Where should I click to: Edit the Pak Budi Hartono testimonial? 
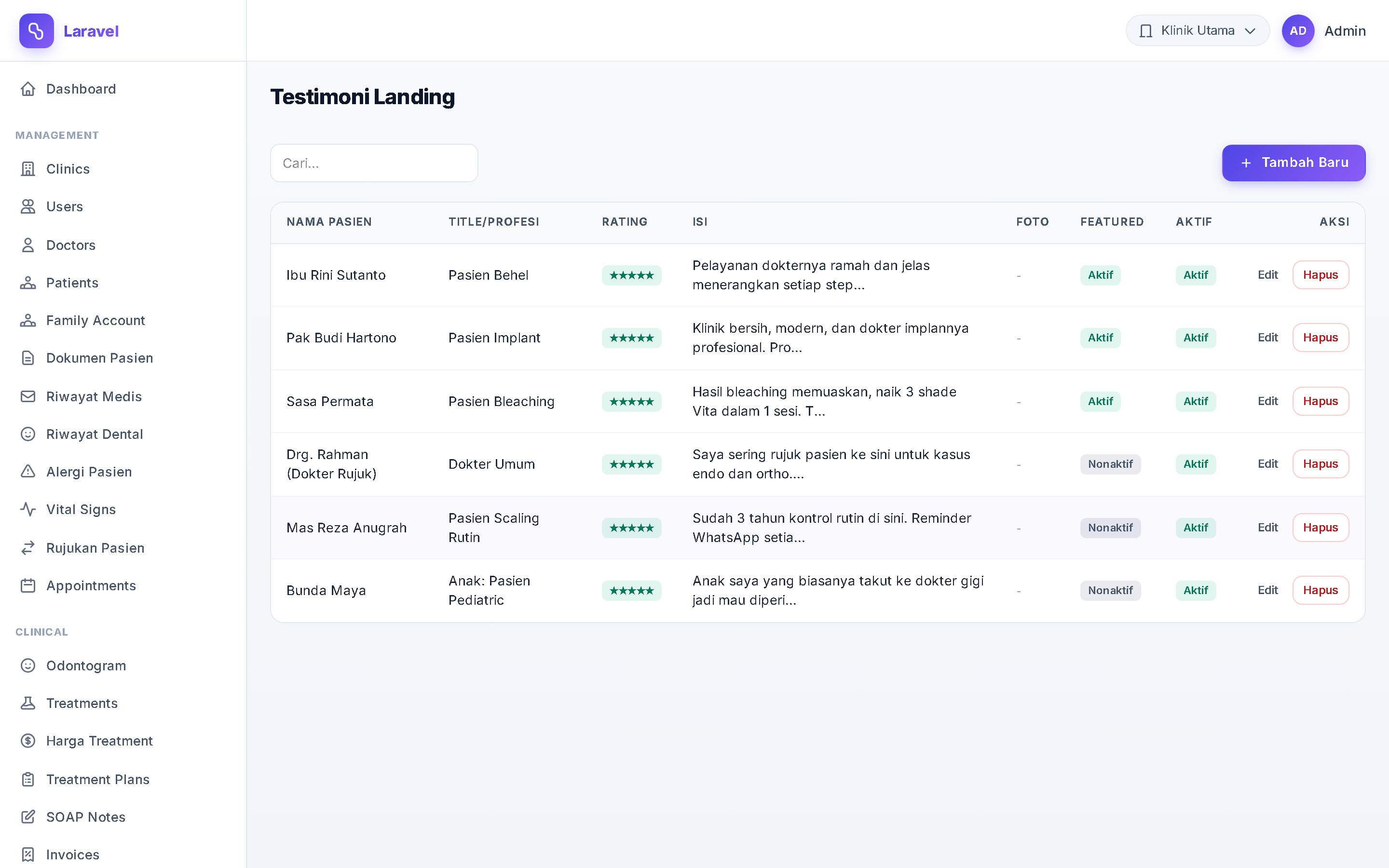[1267, 338]
